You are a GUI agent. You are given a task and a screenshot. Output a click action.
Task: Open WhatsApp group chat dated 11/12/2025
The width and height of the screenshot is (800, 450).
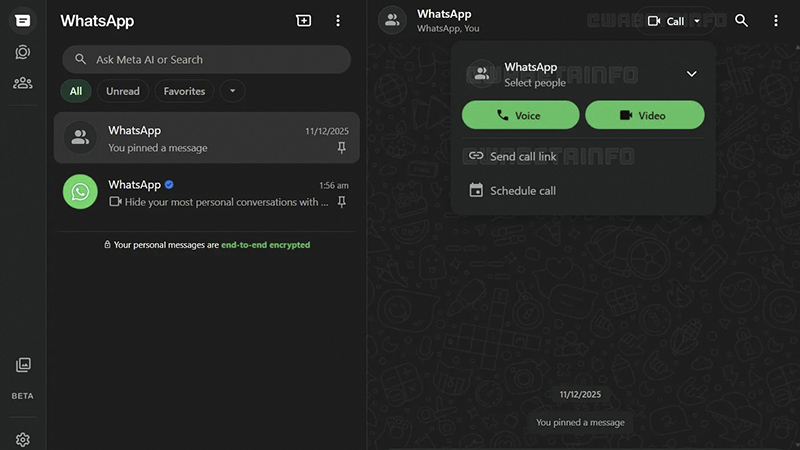point(207,138)
